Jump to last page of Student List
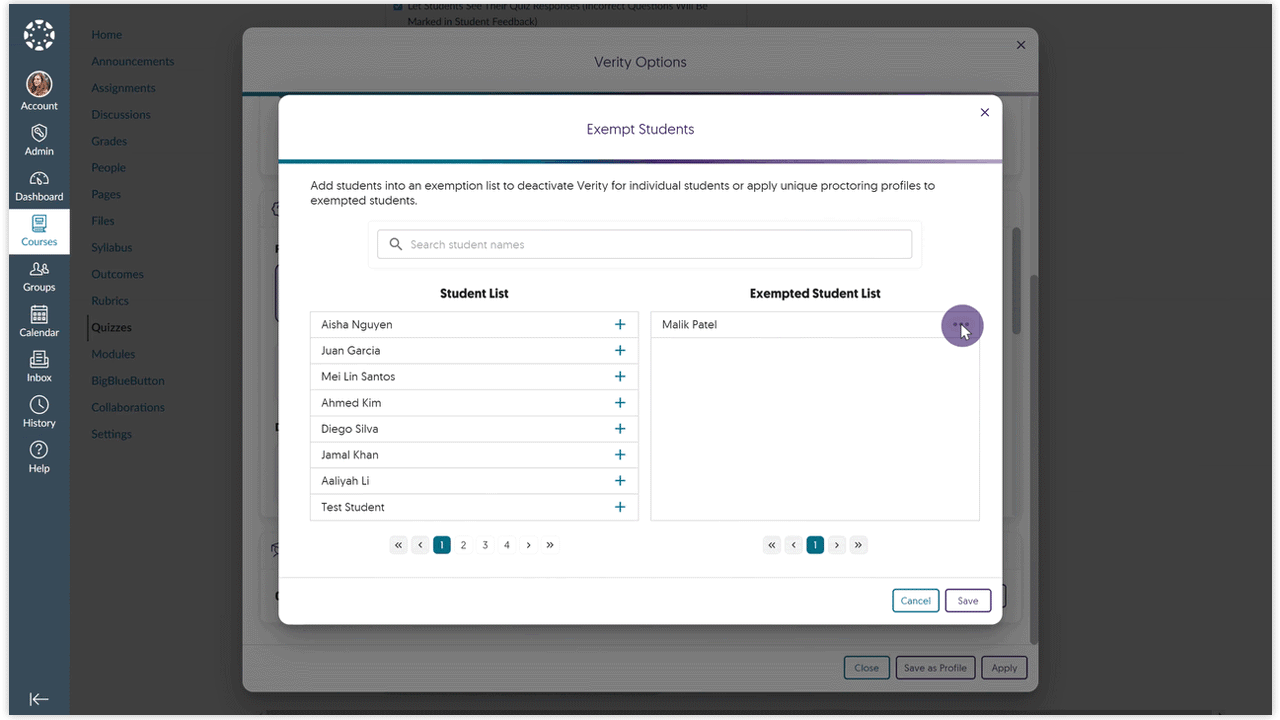1280x720 pixels. pos(550,545)
